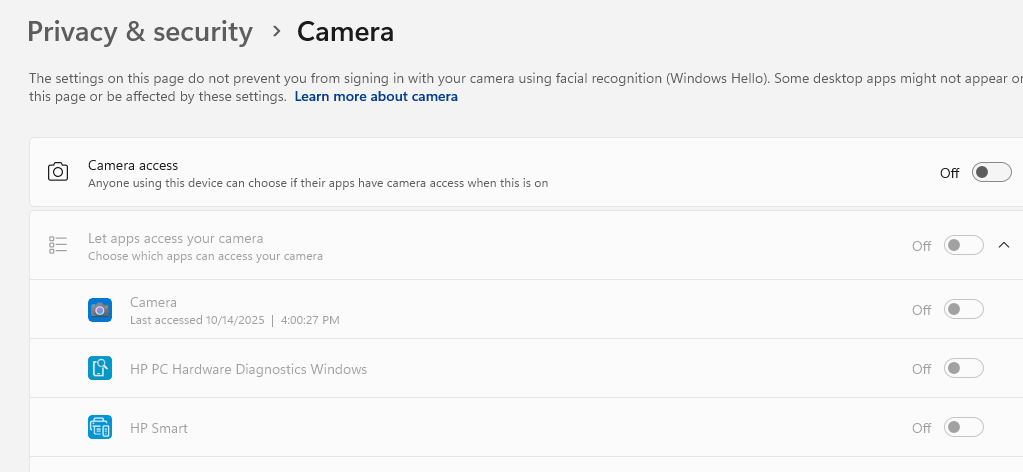Select the Camera access setting label

133,165
